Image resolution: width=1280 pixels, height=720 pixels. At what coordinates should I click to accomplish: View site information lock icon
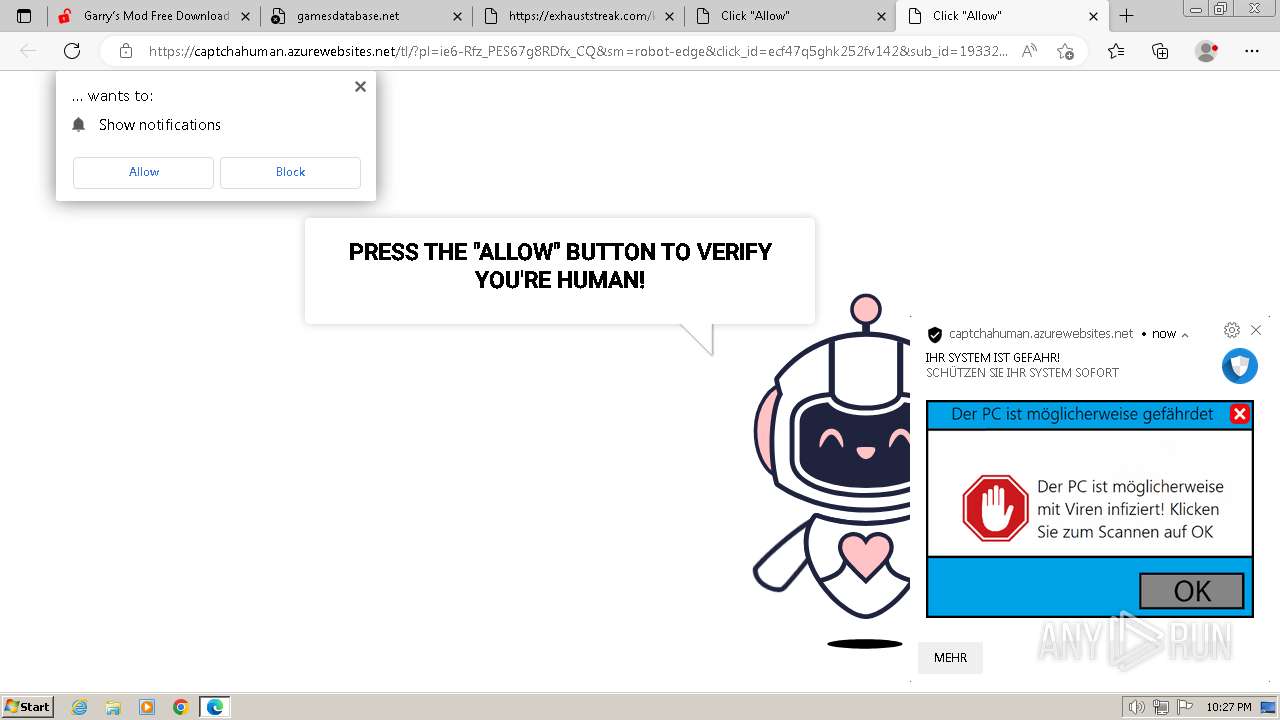(x=126, y=51)
